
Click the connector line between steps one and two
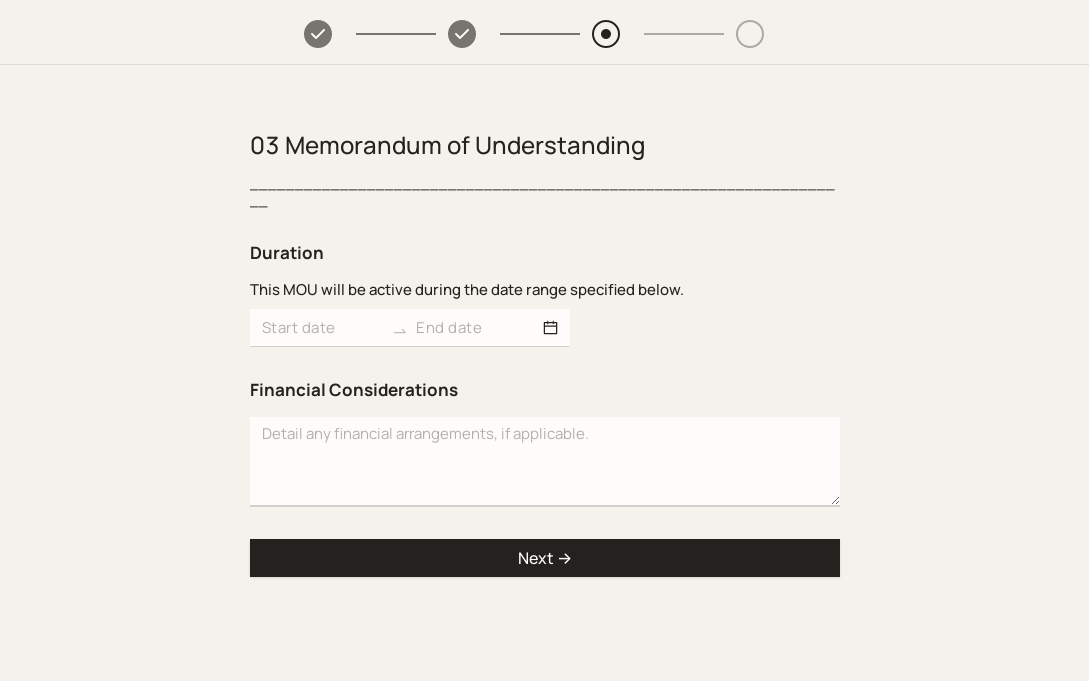click(x=396, y=34)
